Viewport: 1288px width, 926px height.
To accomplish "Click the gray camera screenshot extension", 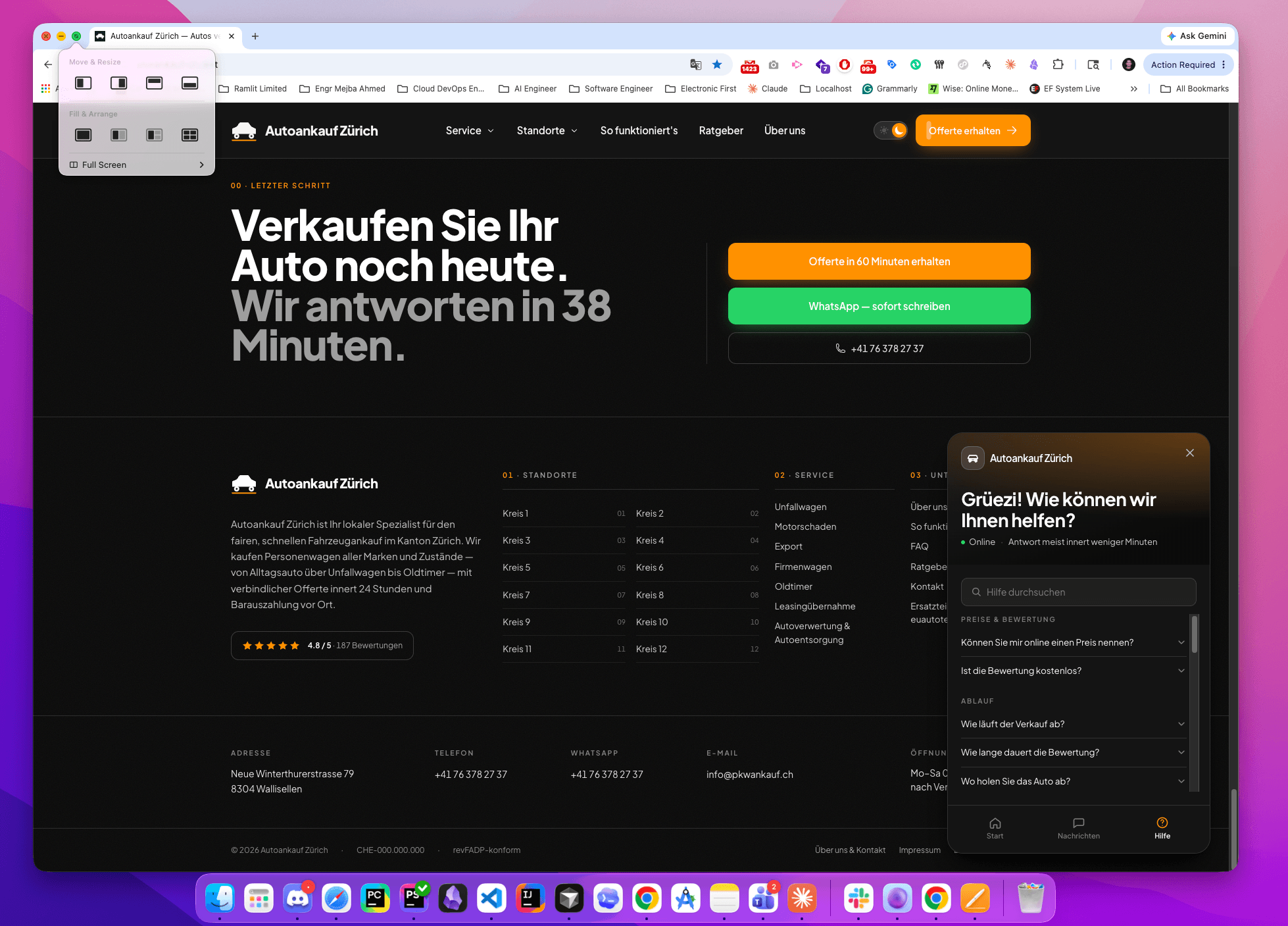I will [774, 64].
